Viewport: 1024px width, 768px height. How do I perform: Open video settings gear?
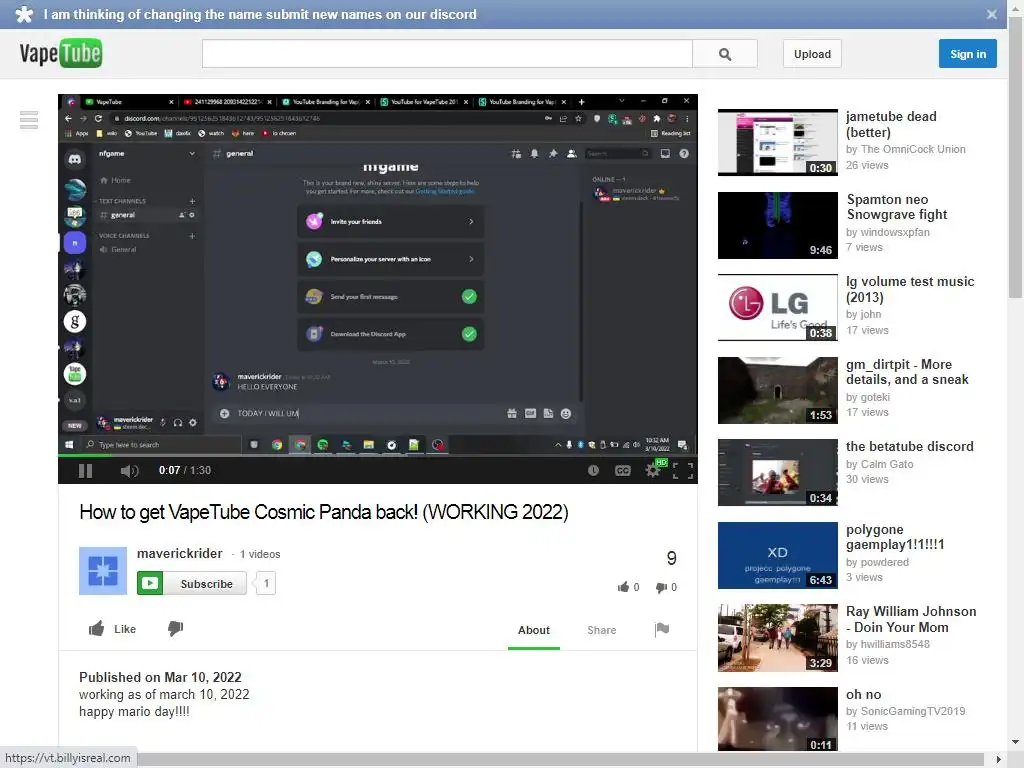652,470
